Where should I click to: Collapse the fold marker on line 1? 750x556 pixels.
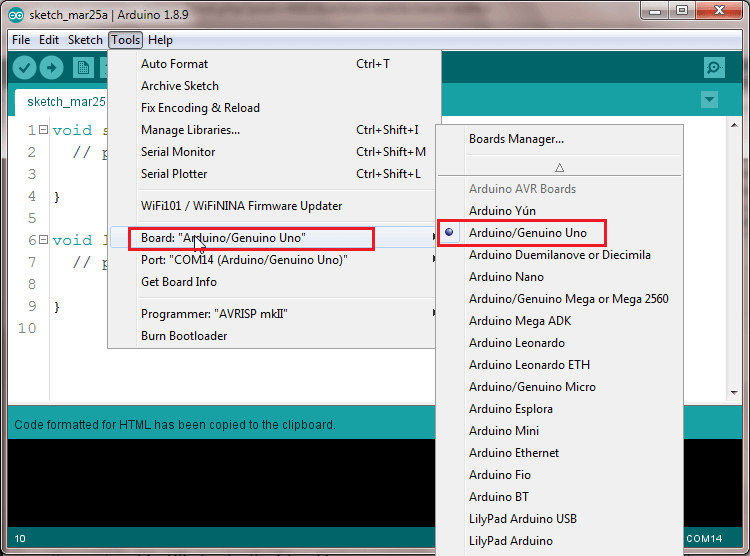point(44,130)
